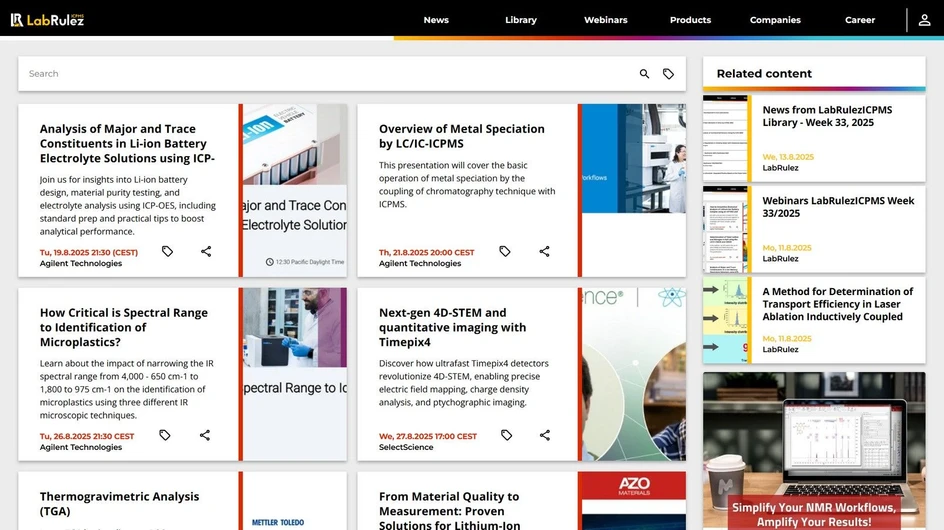This screenshot has height=530, width=944.
Task: Click the search magnifier icon
Action: [644, 74]
